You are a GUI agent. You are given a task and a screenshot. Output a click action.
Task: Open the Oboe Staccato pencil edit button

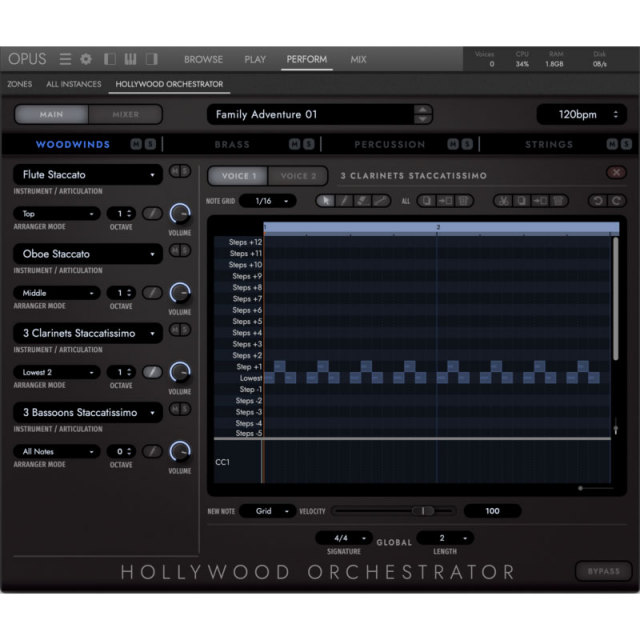152,293
